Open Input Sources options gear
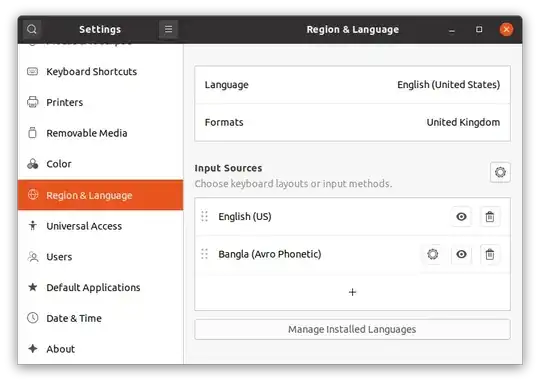The height and width of the screenshot is (384, 540). tap(500, 172)
